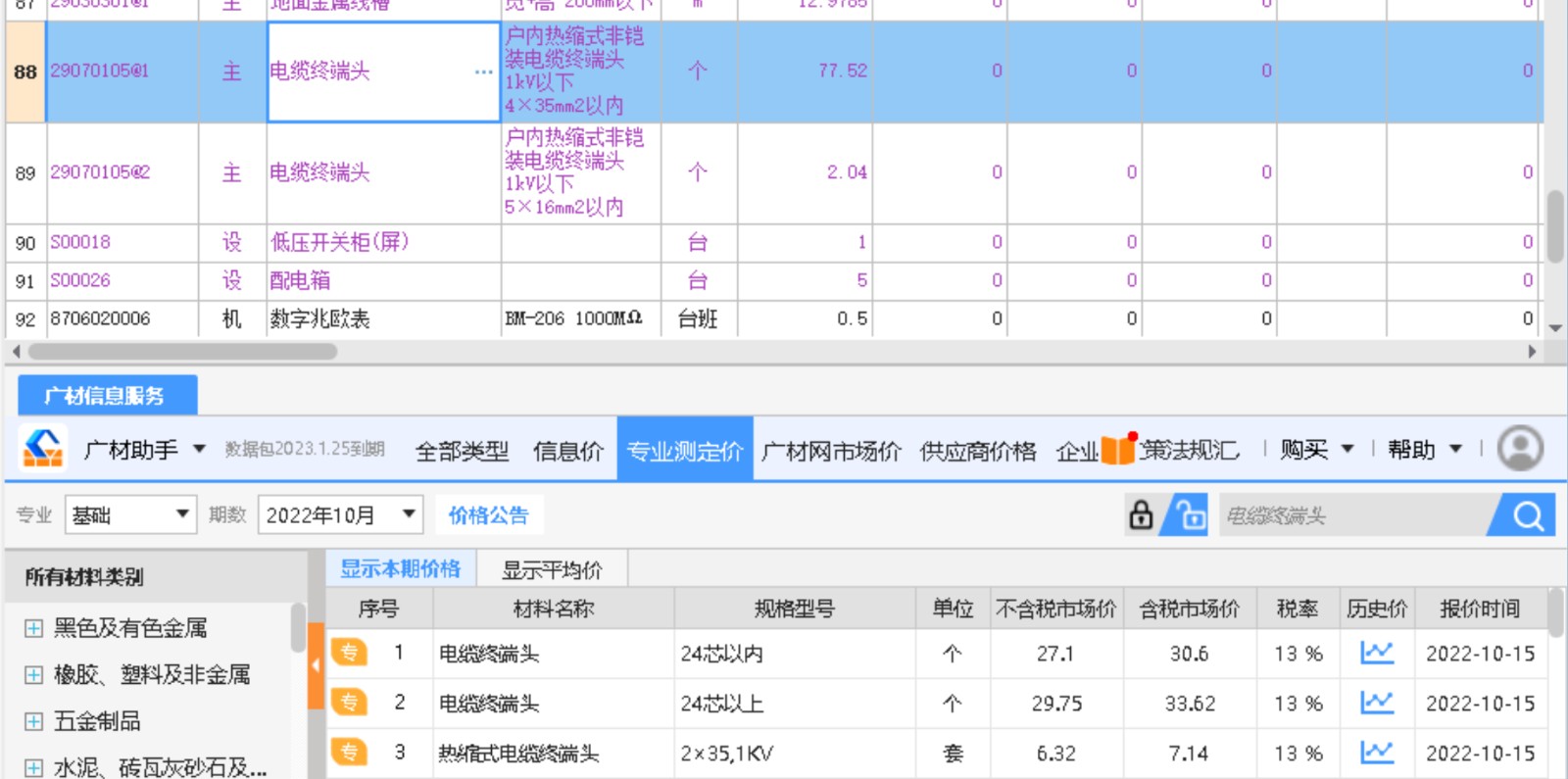Click the 企业 menu item
The height and width of the screenshot is (779, 1568).
[x=1077, y=451]
